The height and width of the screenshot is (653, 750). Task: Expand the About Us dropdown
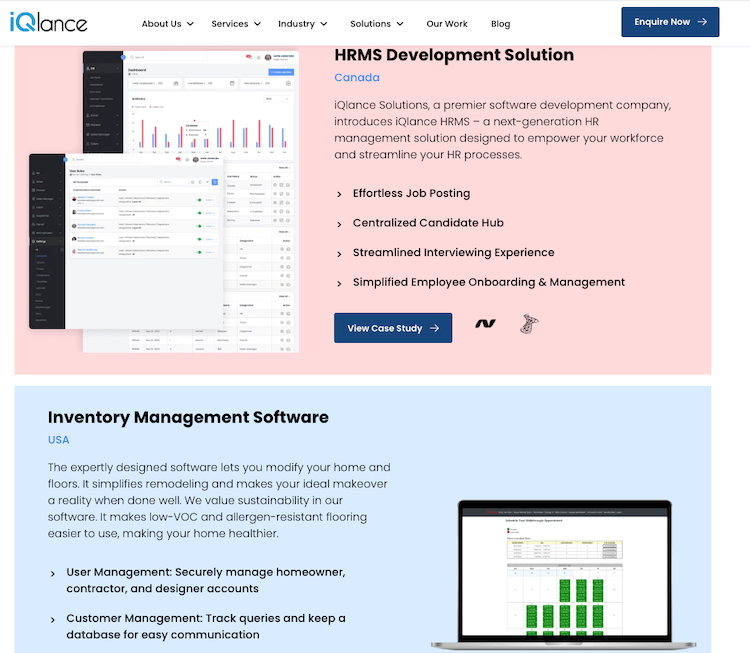[x=167, y=23]
